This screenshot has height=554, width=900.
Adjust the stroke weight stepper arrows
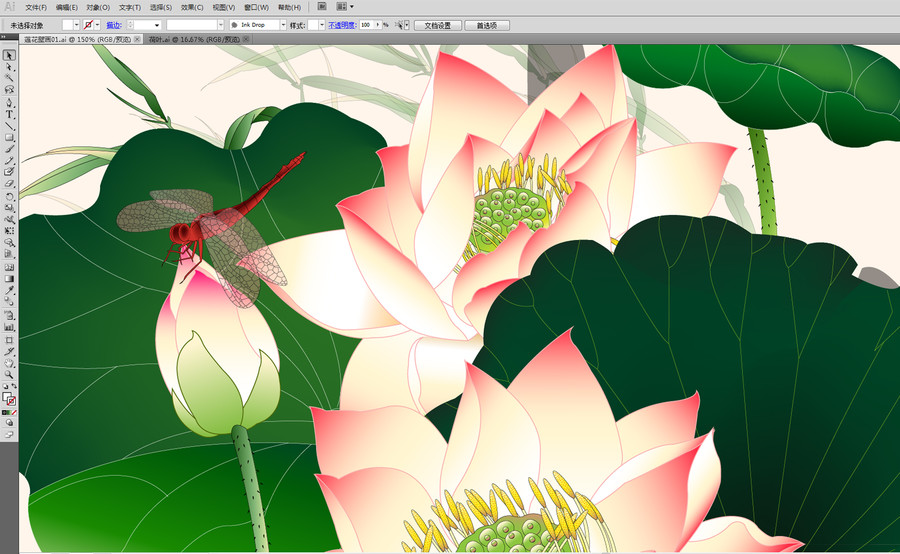coord(130,25)
